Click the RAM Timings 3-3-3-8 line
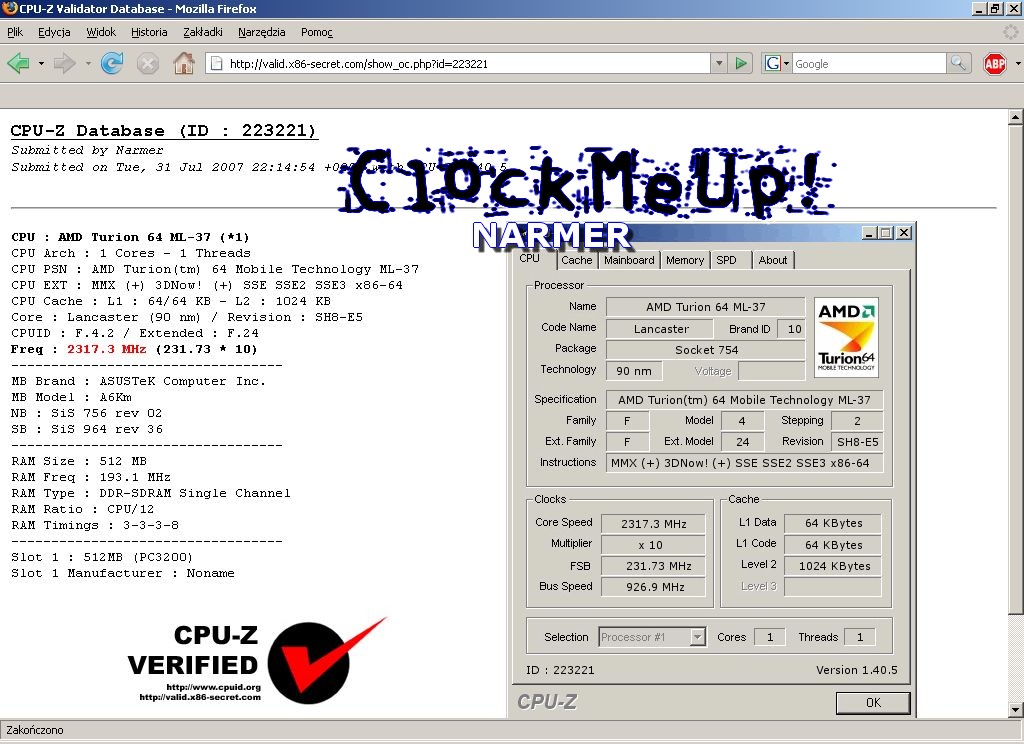Screen dimensions: 1024x744 tap(95, 525)
